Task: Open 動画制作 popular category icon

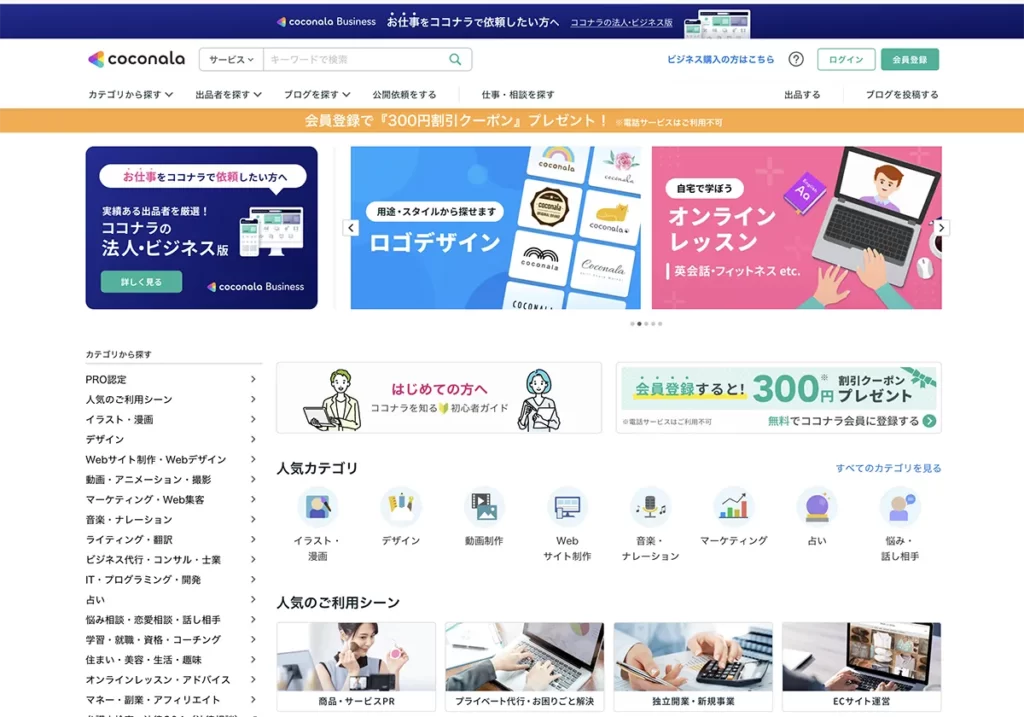Action: pos(484,507)
